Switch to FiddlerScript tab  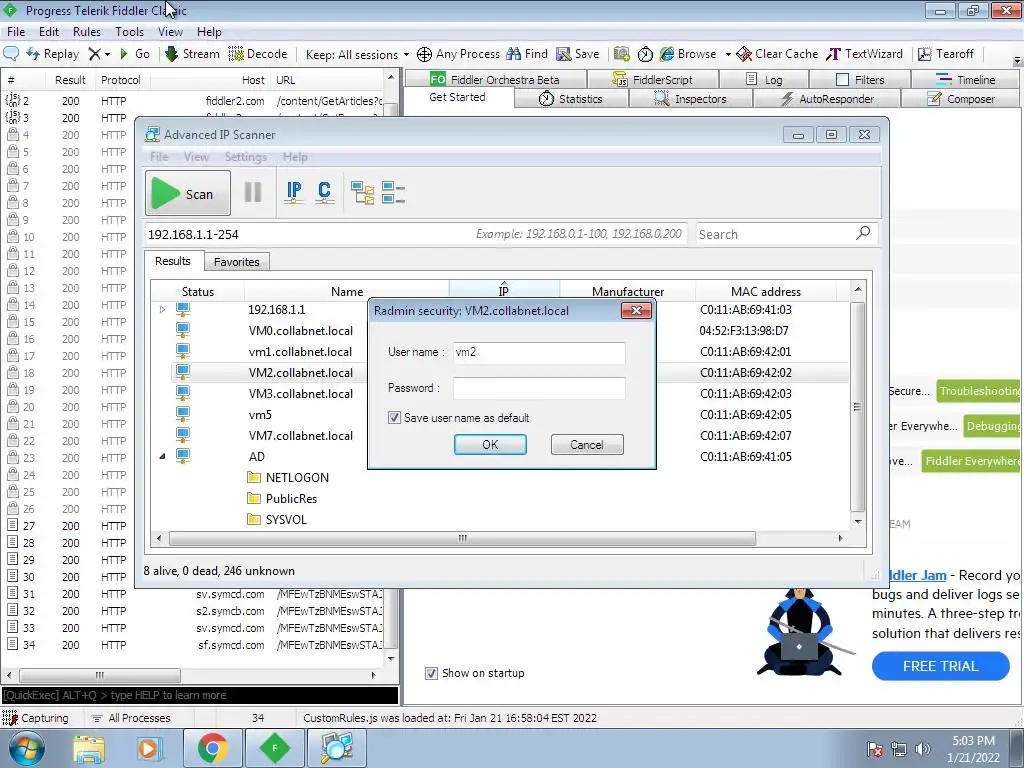(x=652, y=79)
